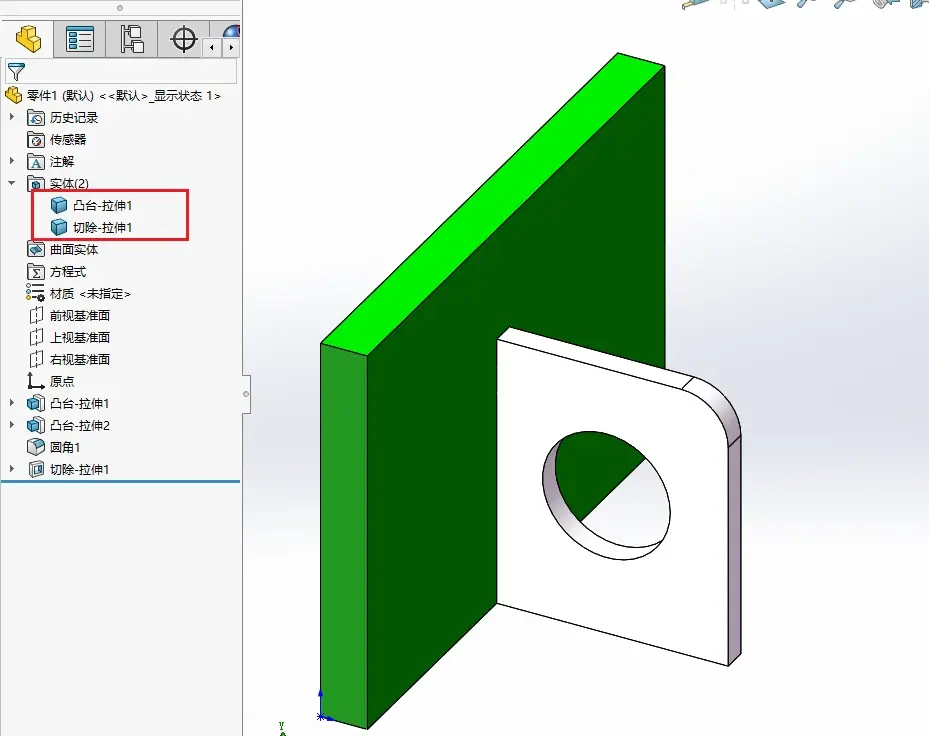The height and width of the screenshot is (736, 929).
Task: Click the 上视基准面 plane icon
Action: click(x=36, y=337)
